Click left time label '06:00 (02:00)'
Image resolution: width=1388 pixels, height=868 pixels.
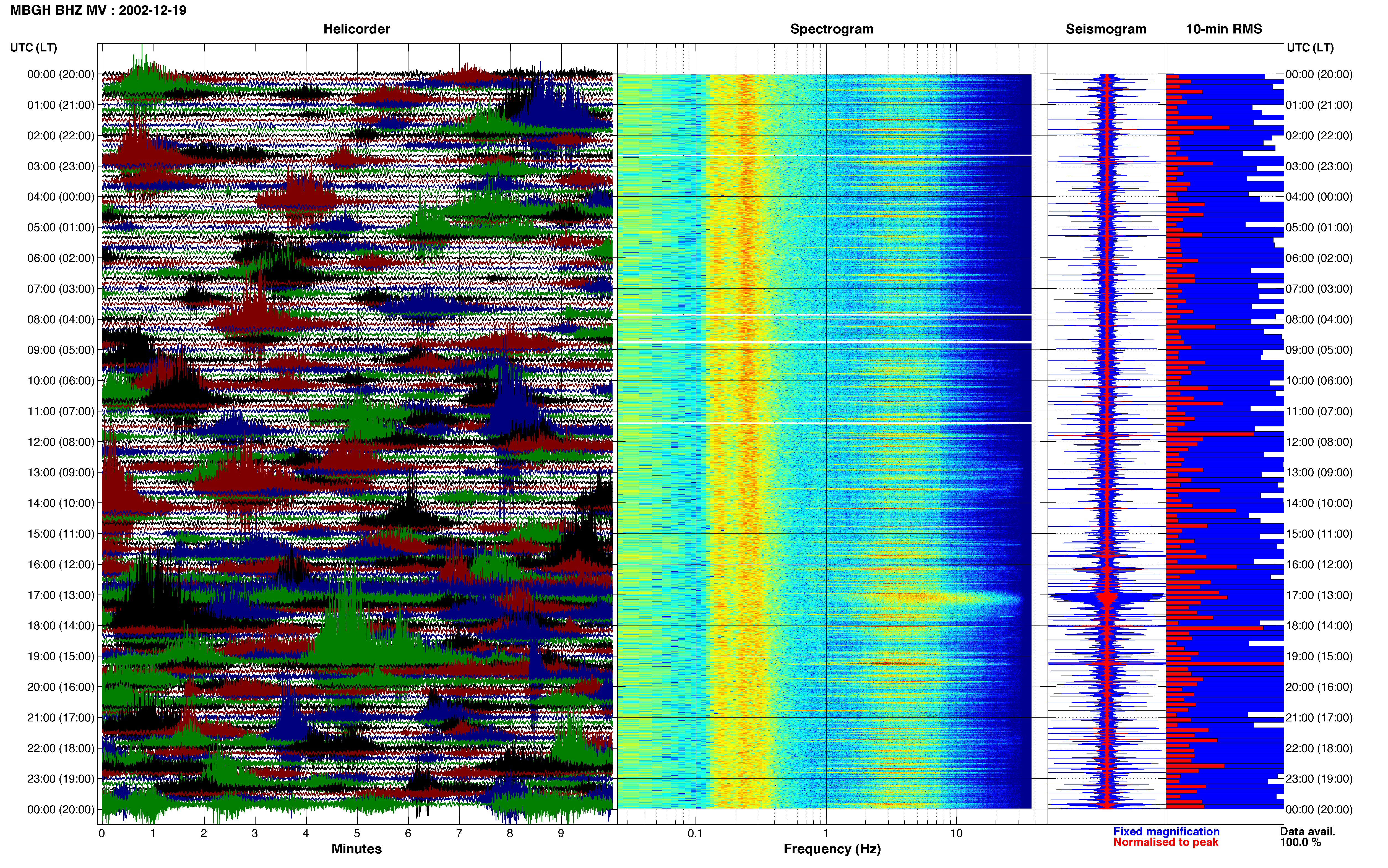coord(61,258)
